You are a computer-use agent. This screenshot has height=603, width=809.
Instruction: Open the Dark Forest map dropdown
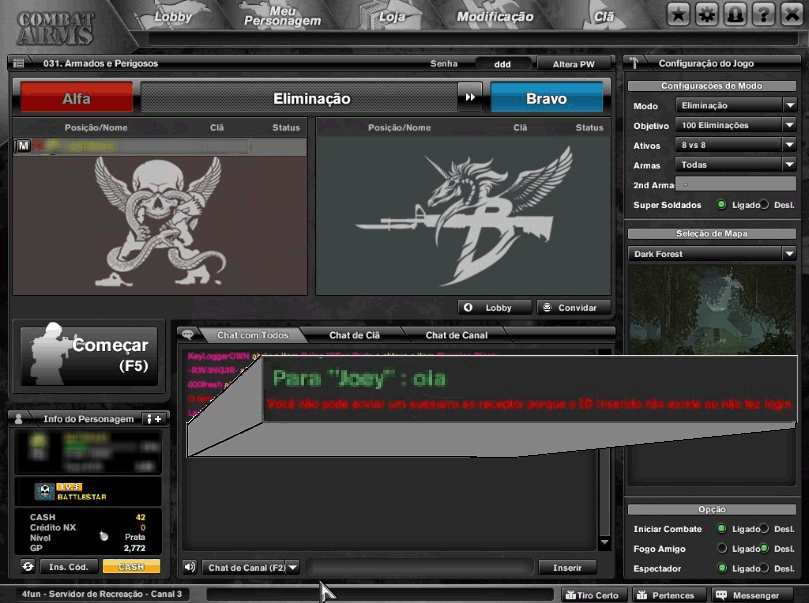(x=712, y=253)
